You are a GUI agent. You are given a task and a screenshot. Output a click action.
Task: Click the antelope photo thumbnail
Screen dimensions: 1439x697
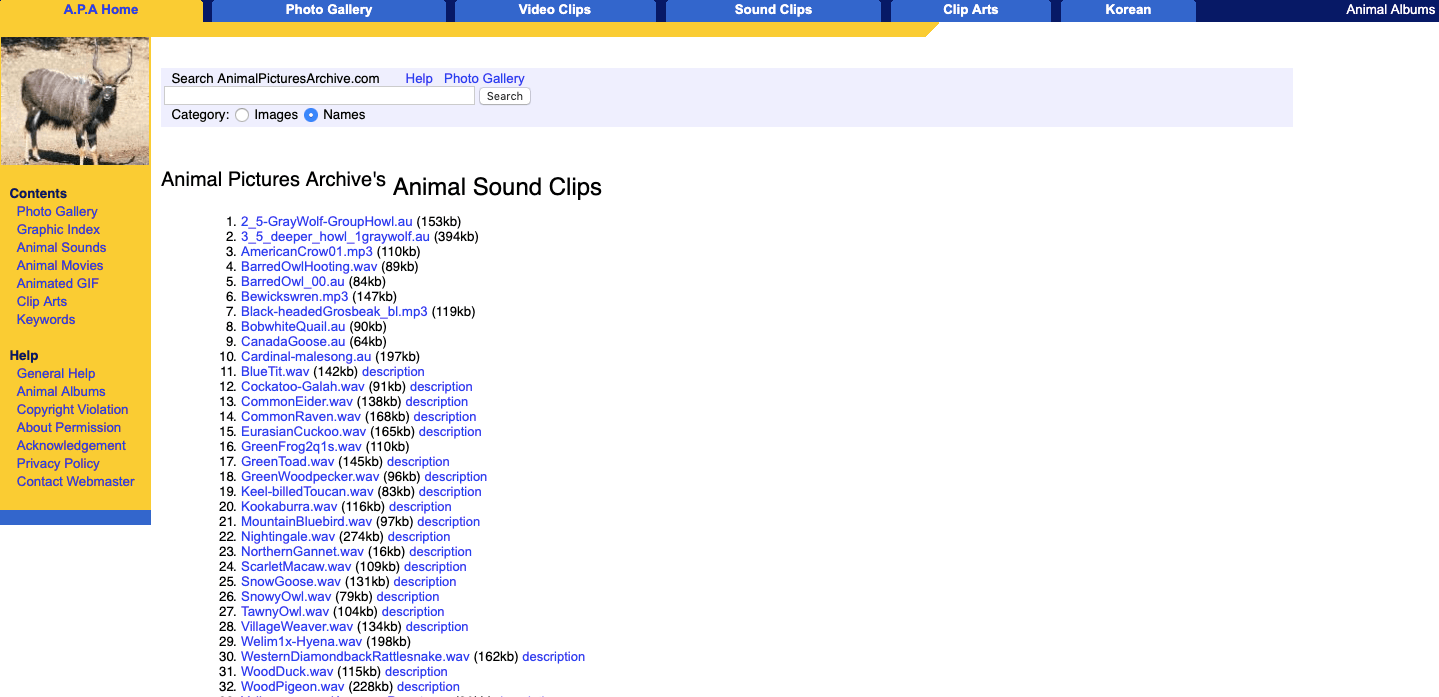tap(75, 101)
